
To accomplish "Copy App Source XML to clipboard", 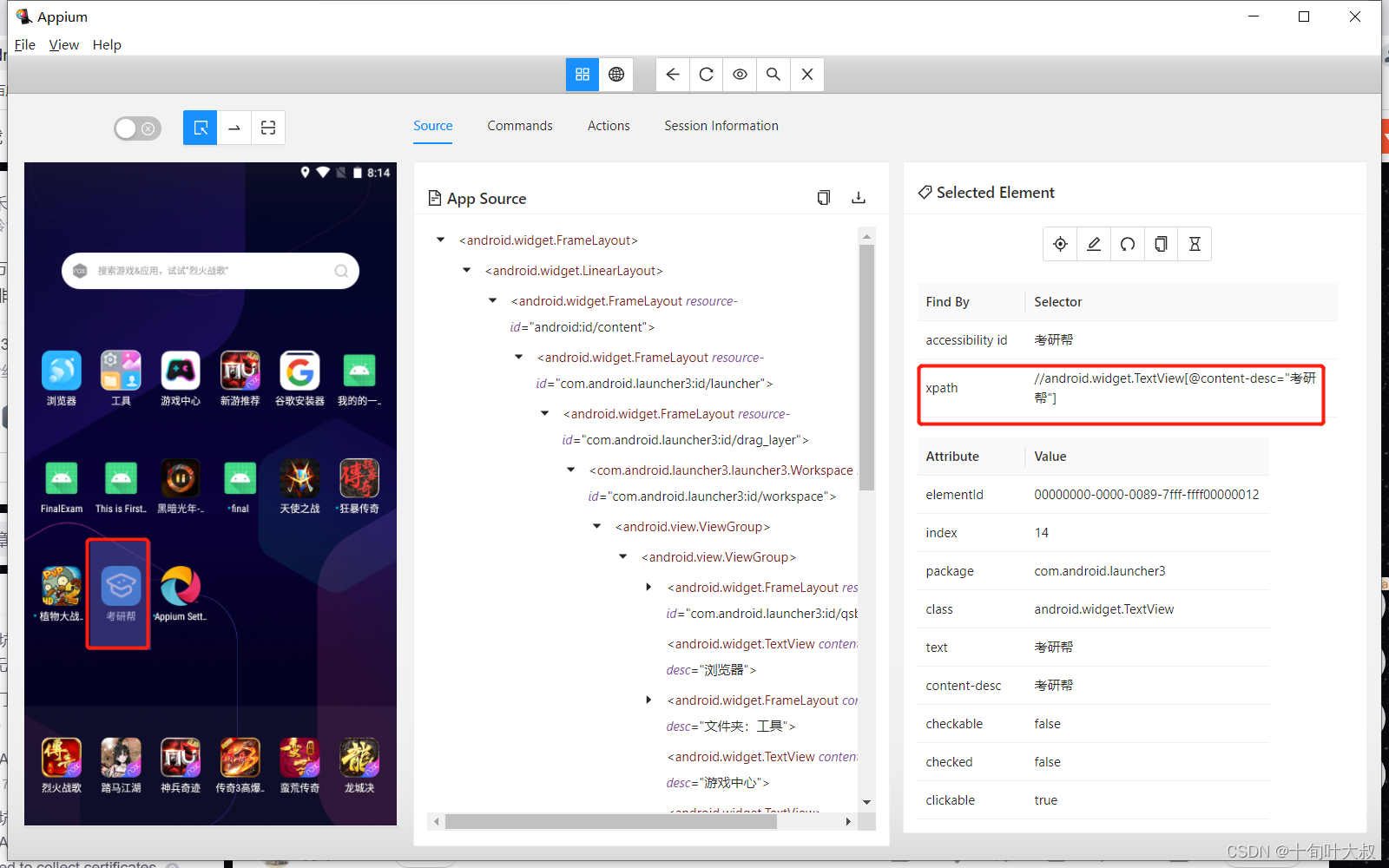I will click(x=824, y=198).
